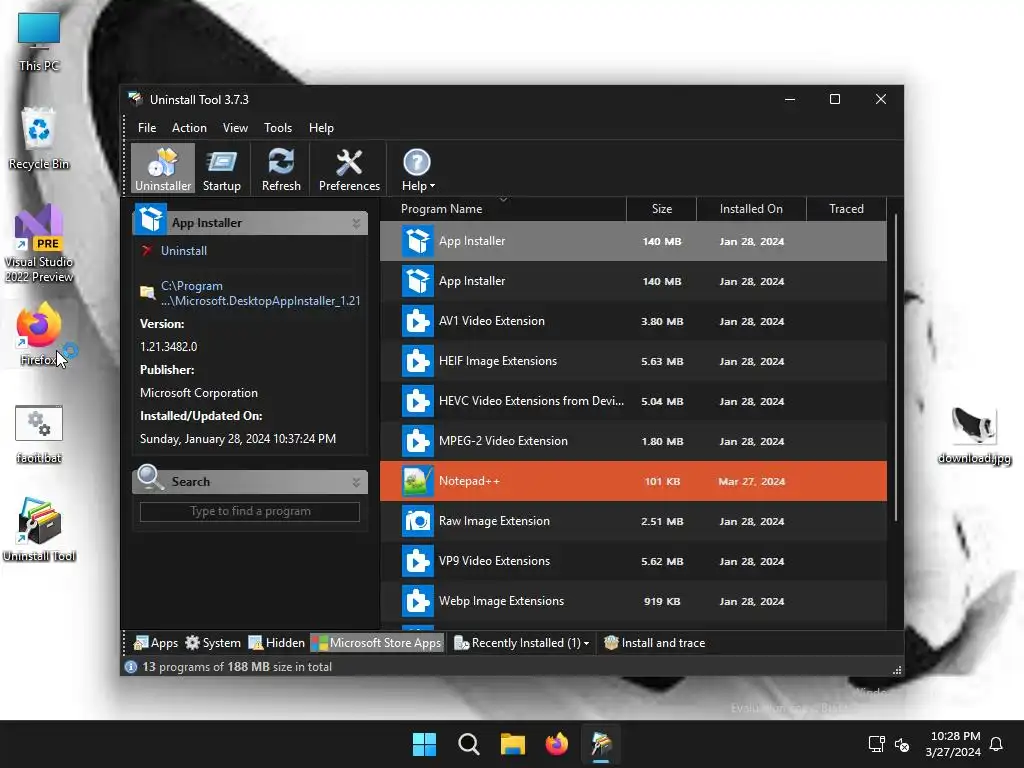Screen dimensions: 1024x768
Task: Collapse the App Installer details panel
Action: (x=356, y=223)
